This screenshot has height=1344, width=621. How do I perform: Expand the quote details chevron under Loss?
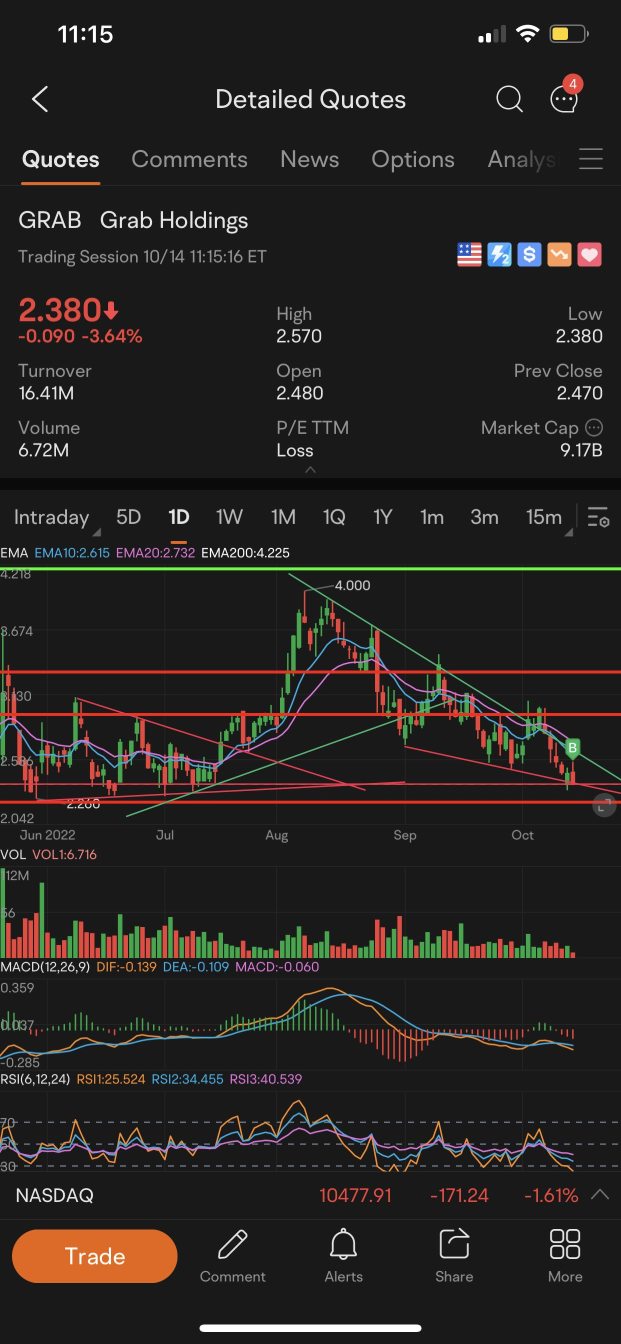pyautogui.click(x=310, y=469)
